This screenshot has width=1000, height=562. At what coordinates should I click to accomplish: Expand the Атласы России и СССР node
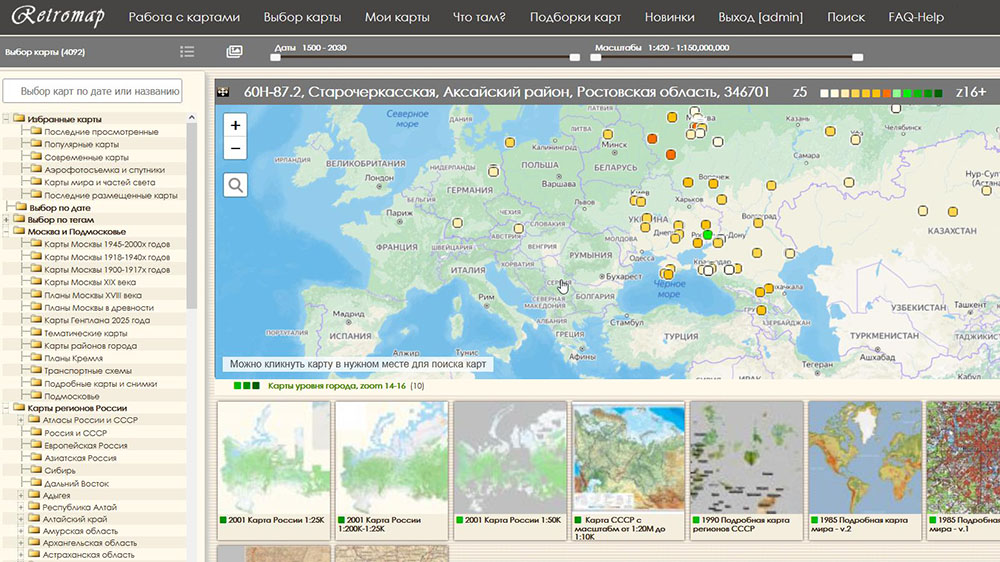coord(22,420)
